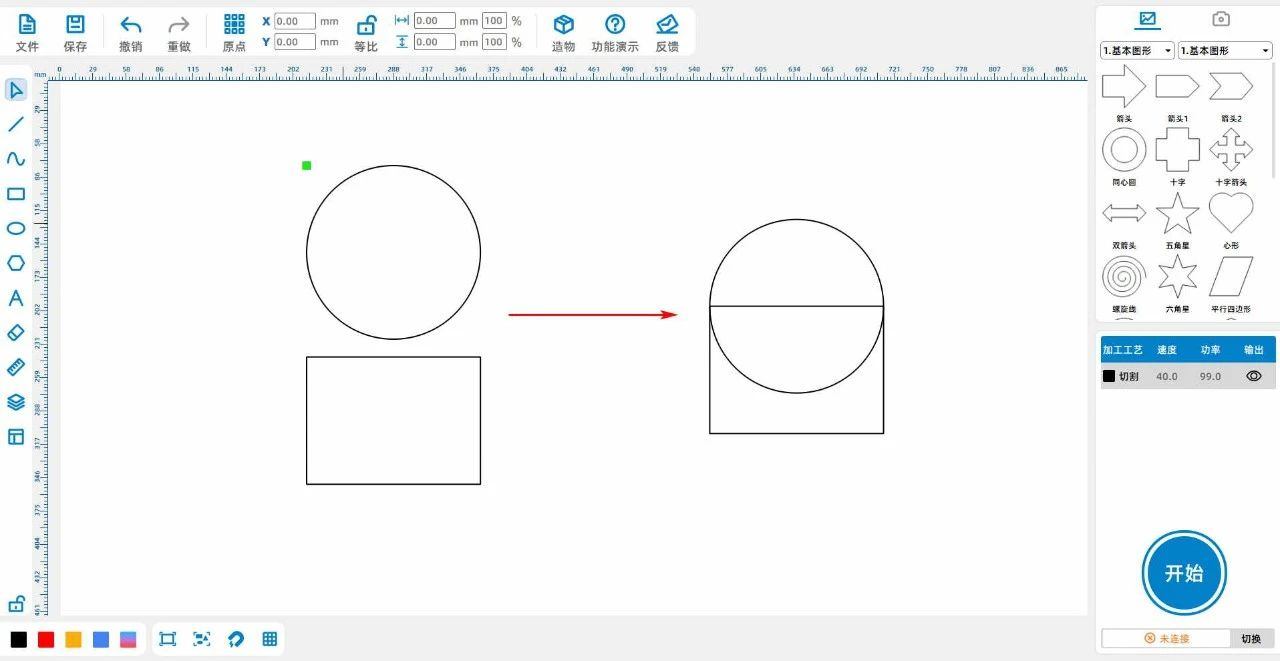Viewport: 1280px width, 661px height.
Task: Toggle the canvas lock in bottom left
Action: [16, 604]
